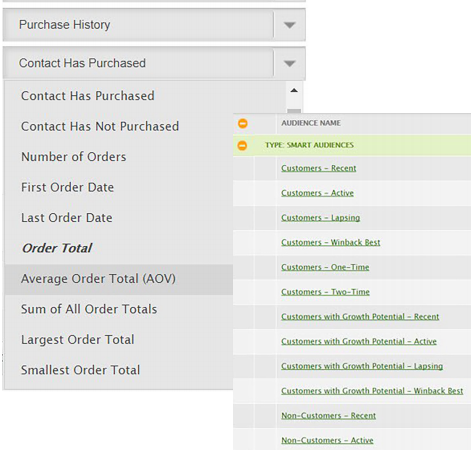This screenshot has width=471, height=450.
Task: Open the Contact Has Purchased dropdown
Action: 154,63
